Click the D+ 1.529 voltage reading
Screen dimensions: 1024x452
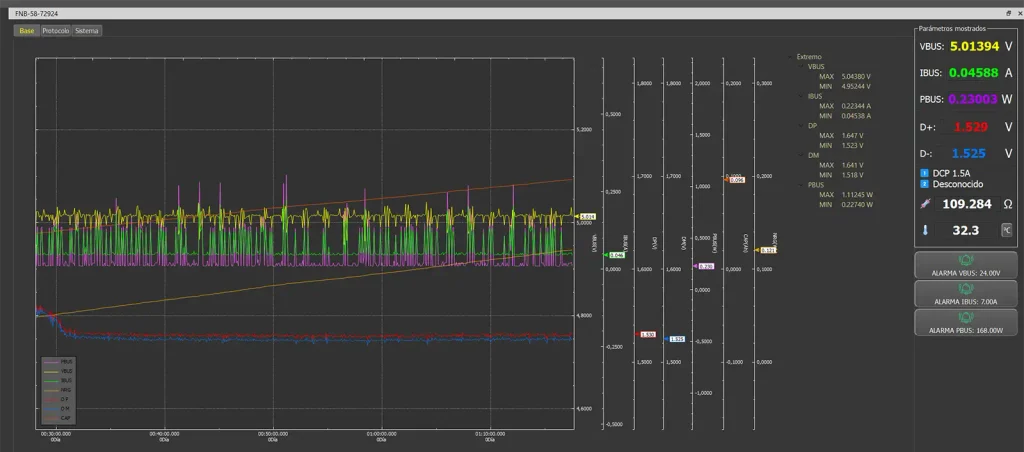[971, 127]
